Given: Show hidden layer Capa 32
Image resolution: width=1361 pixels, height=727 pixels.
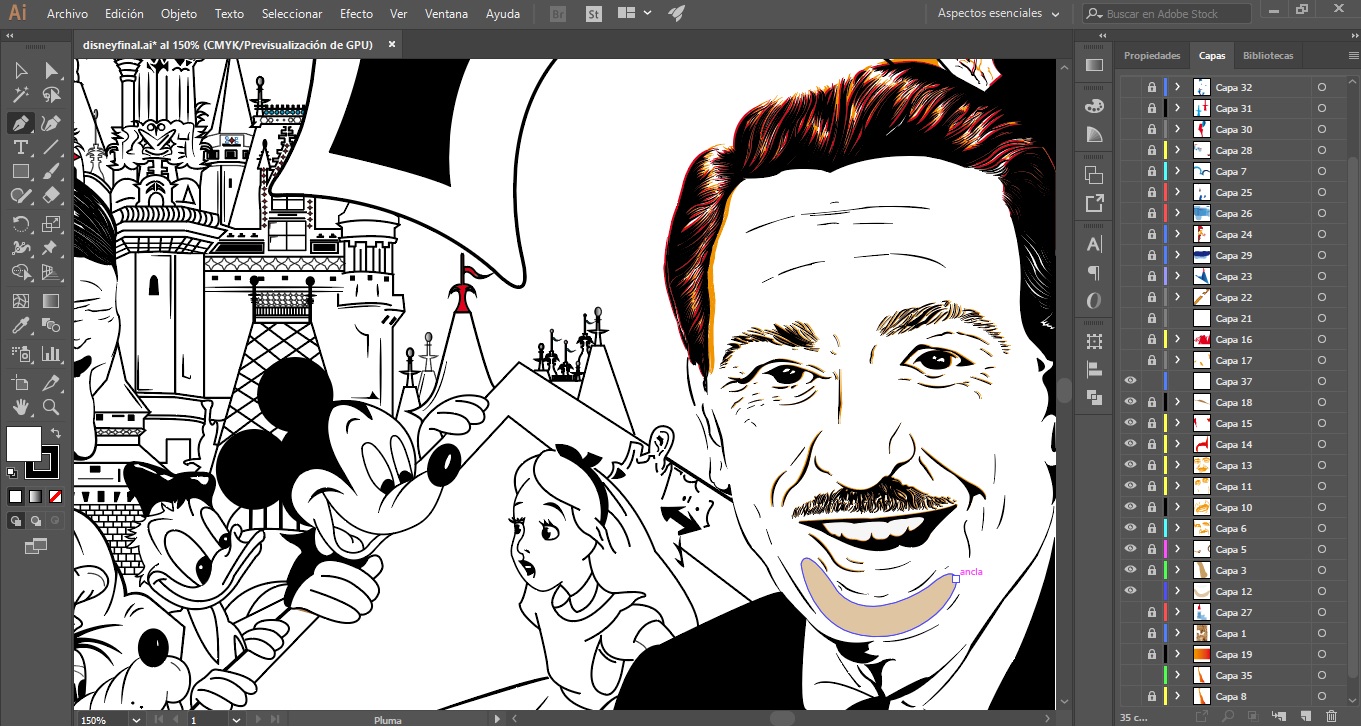Looking at the screenshot, I should pyautogui.click(x=1130, y=87).
